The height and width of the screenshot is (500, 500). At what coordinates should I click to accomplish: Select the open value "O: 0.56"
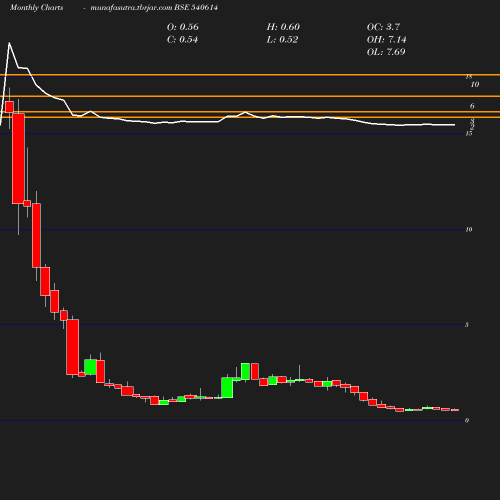[x=183, y=27]
